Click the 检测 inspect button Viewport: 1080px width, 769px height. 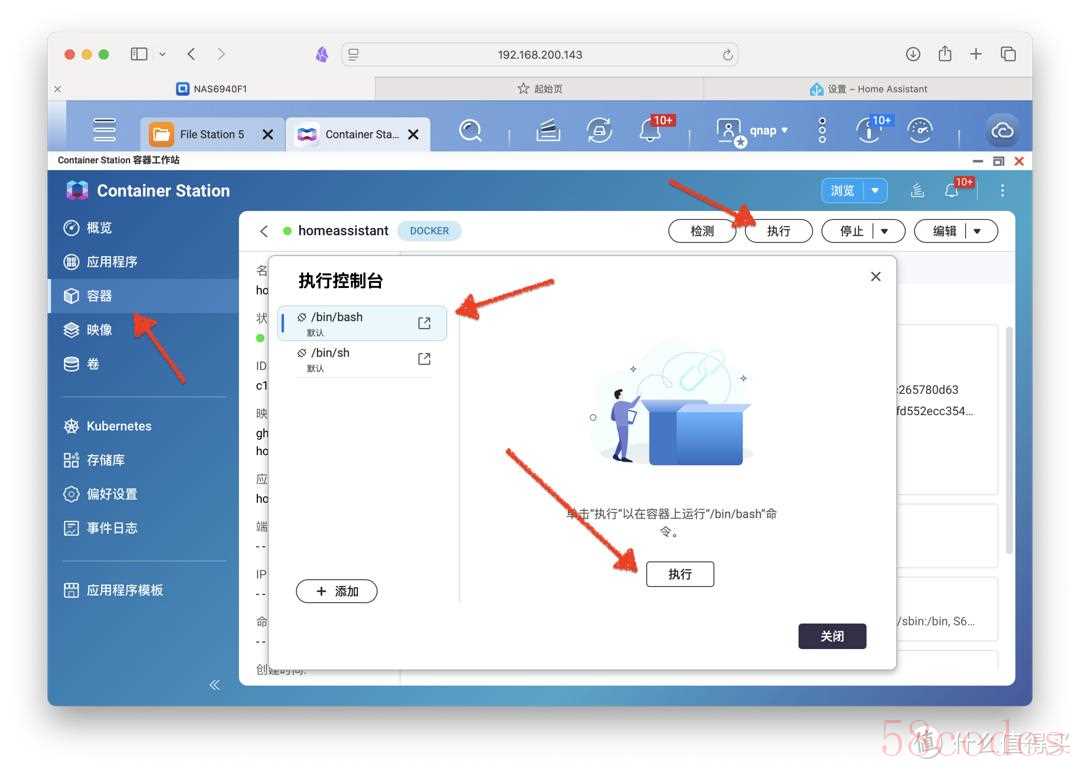(x=702, y=231)
